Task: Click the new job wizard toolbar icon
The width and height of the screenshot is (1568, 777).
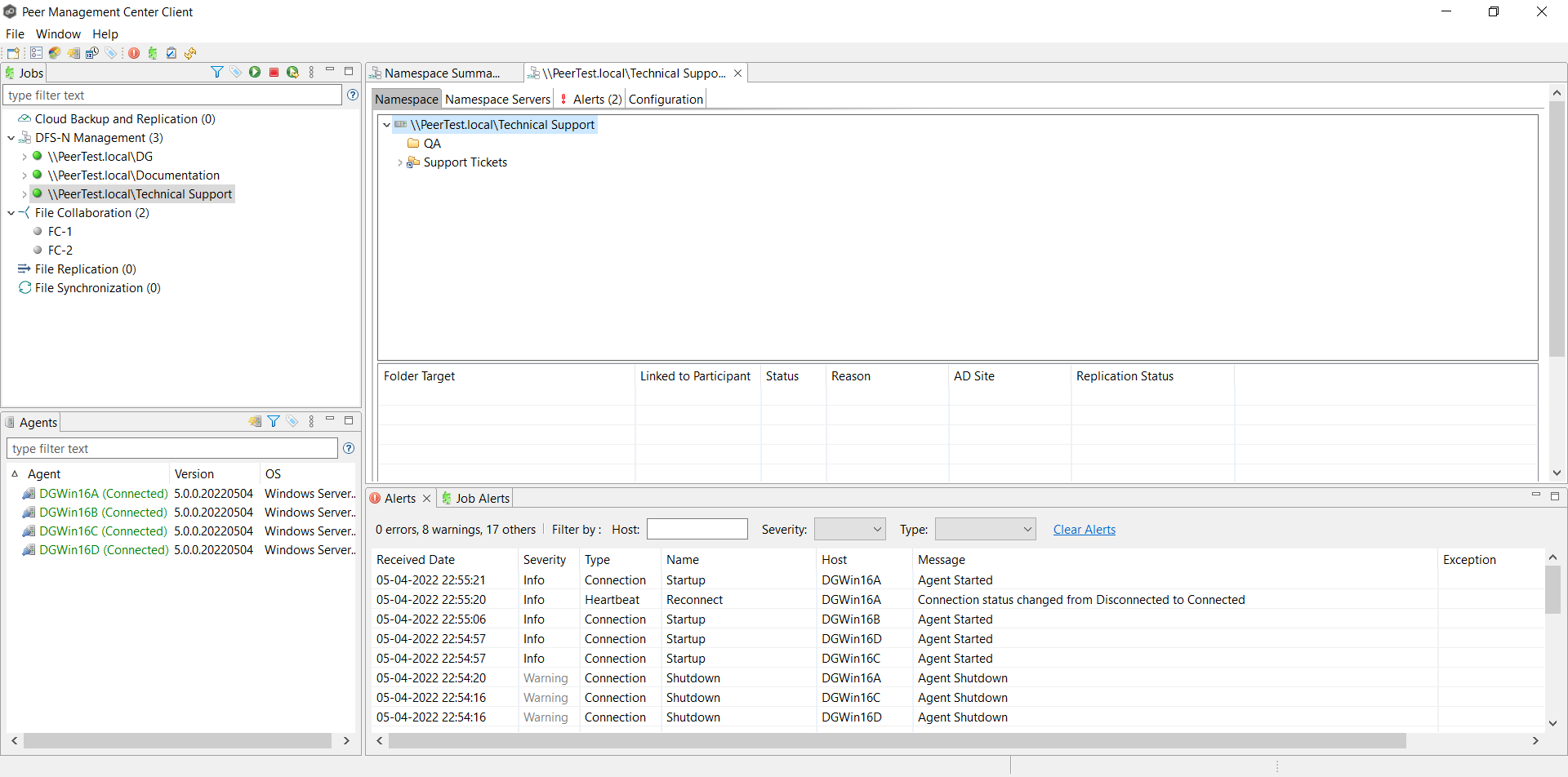Action: [13, 53]
